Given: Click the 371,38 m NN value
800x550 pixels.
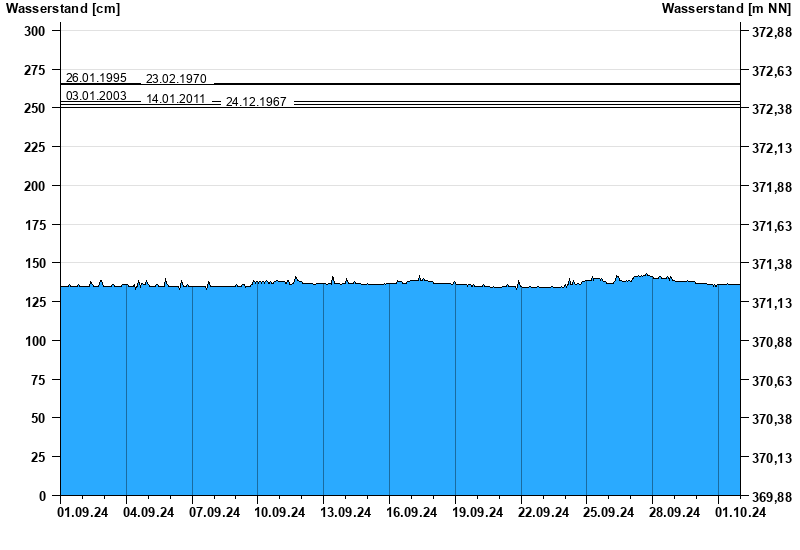Looking at the screenshot, I should click(772, 264).
